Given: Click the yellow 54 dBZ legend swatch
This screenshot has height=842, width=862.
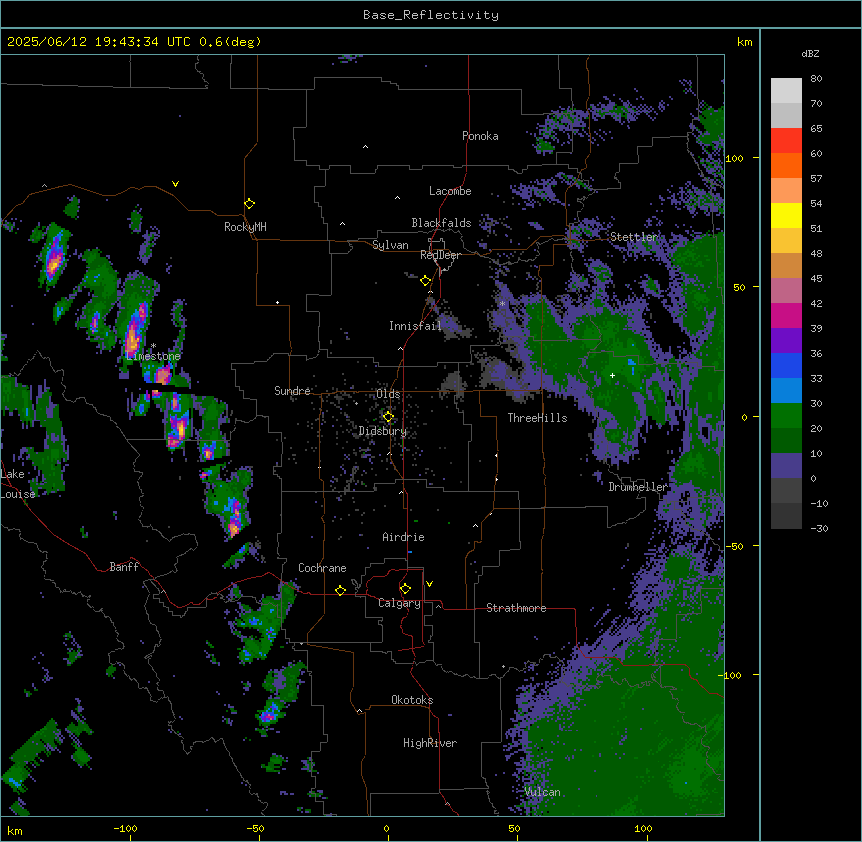Looking at the screenshot, I should (x=786, y=215).
